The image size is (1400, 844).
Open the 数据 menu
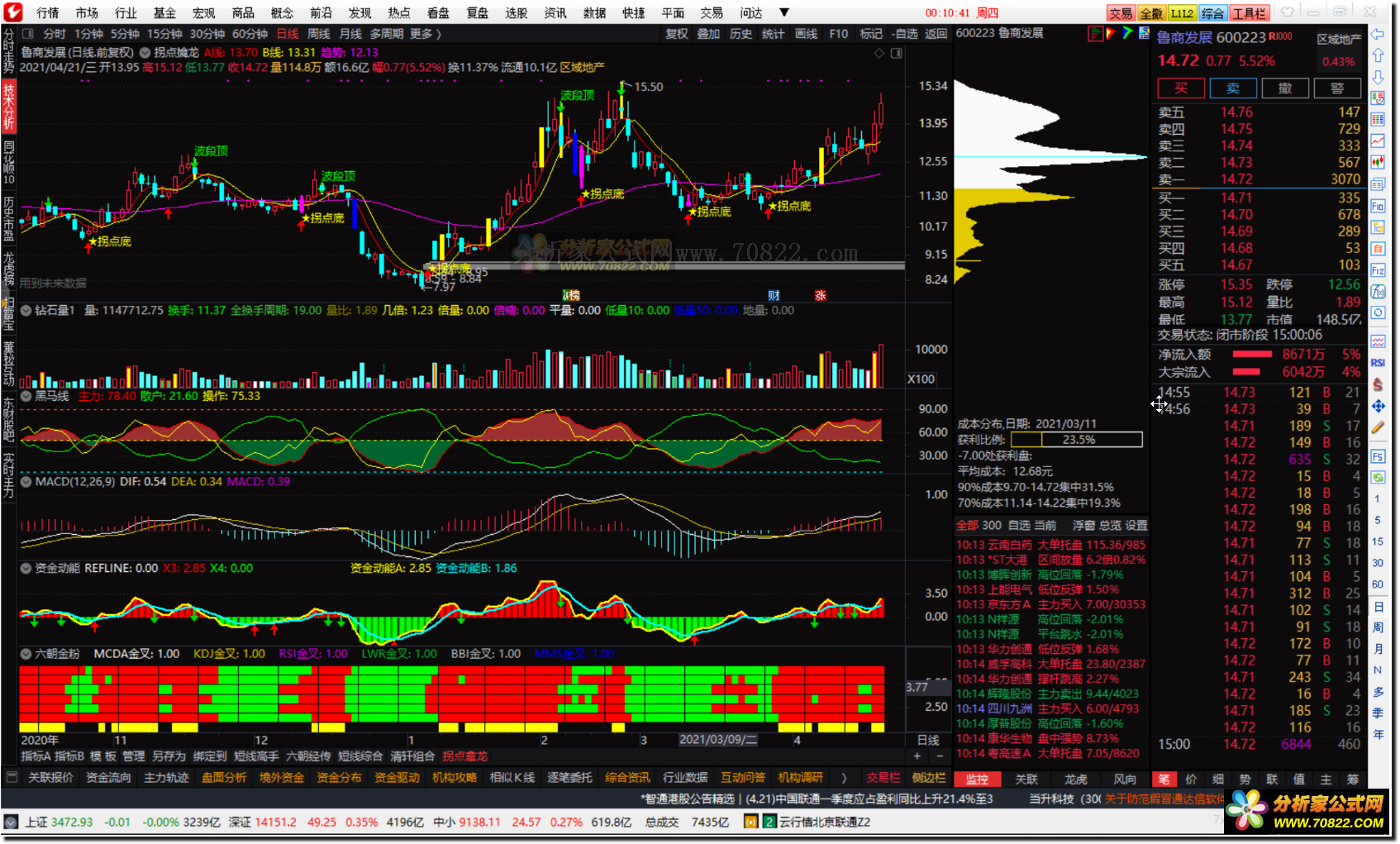pos(594,12)
